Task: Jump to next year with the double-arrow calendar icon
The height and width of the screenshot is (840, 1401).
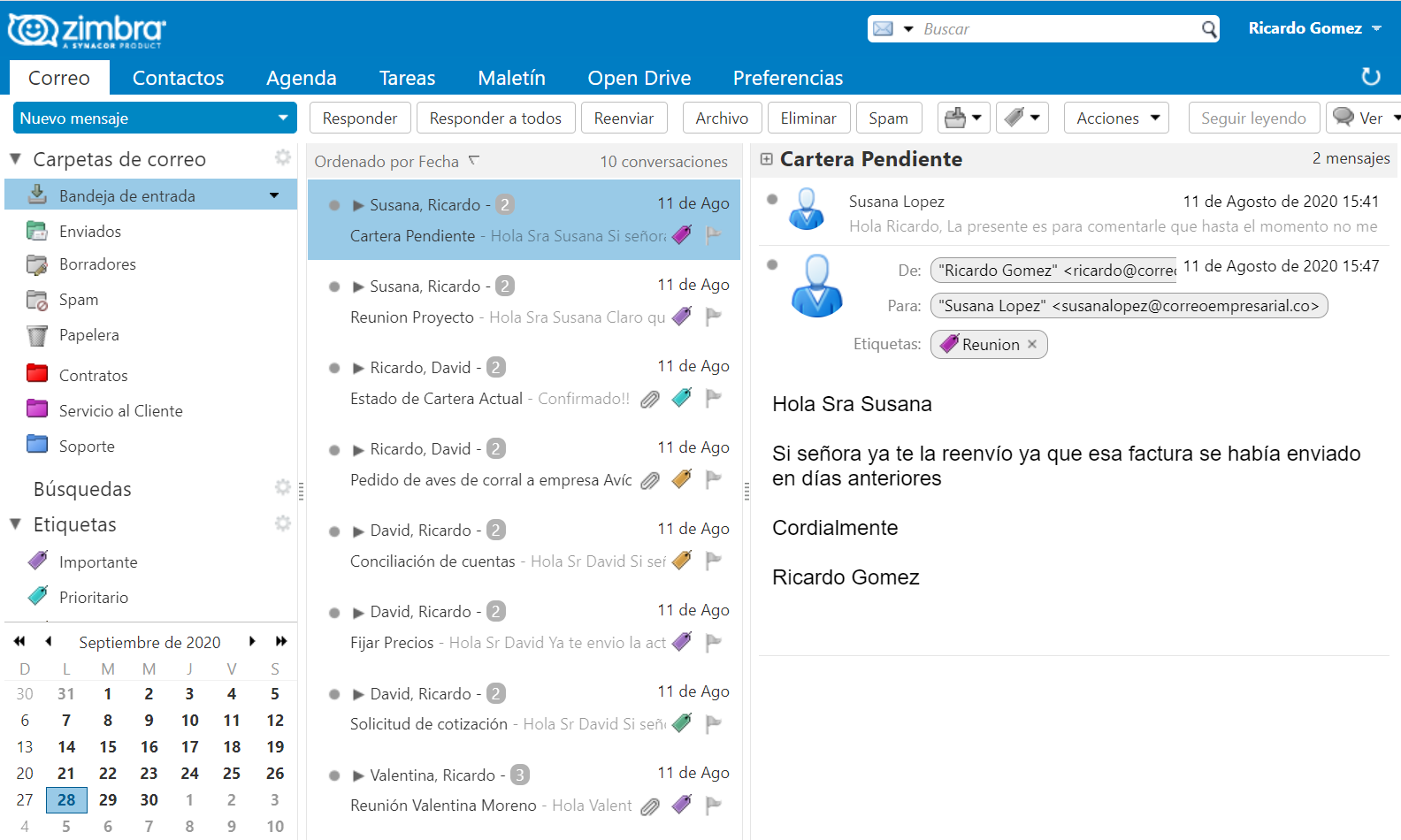Action: [x=281, y=641]
